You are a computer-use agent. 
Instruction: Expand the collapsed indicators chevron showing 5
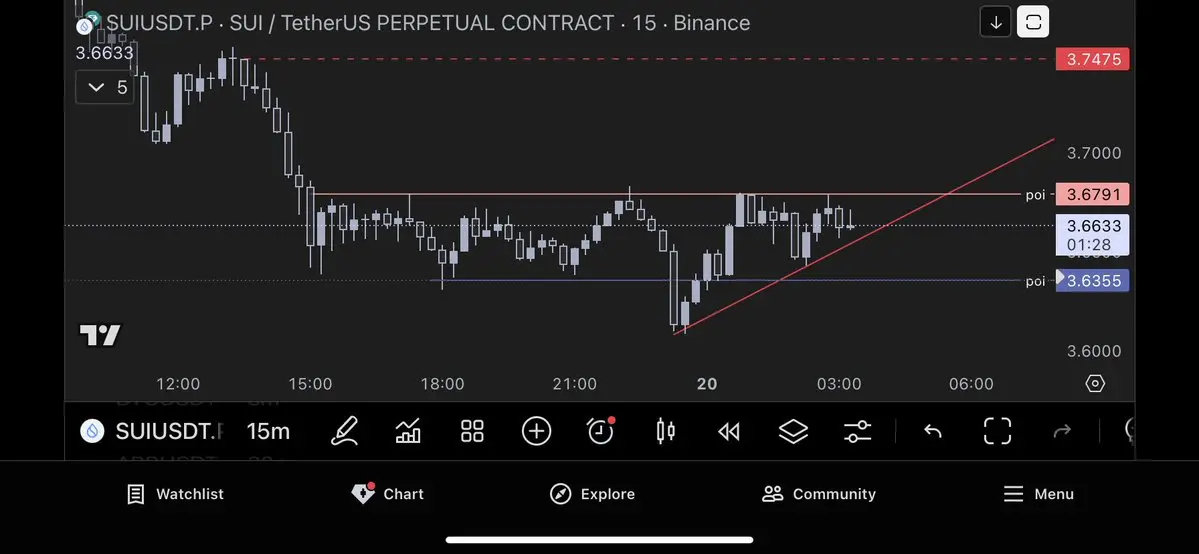coord(107,87)
